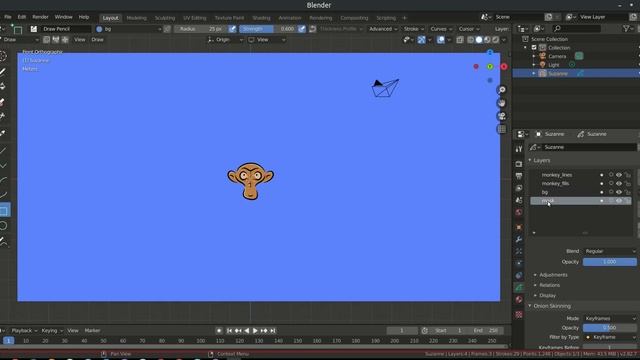The image size is (640, 360).
Task: Adjust the brush Strength slider
Action: pyautogui.click(x=268, y=29)
